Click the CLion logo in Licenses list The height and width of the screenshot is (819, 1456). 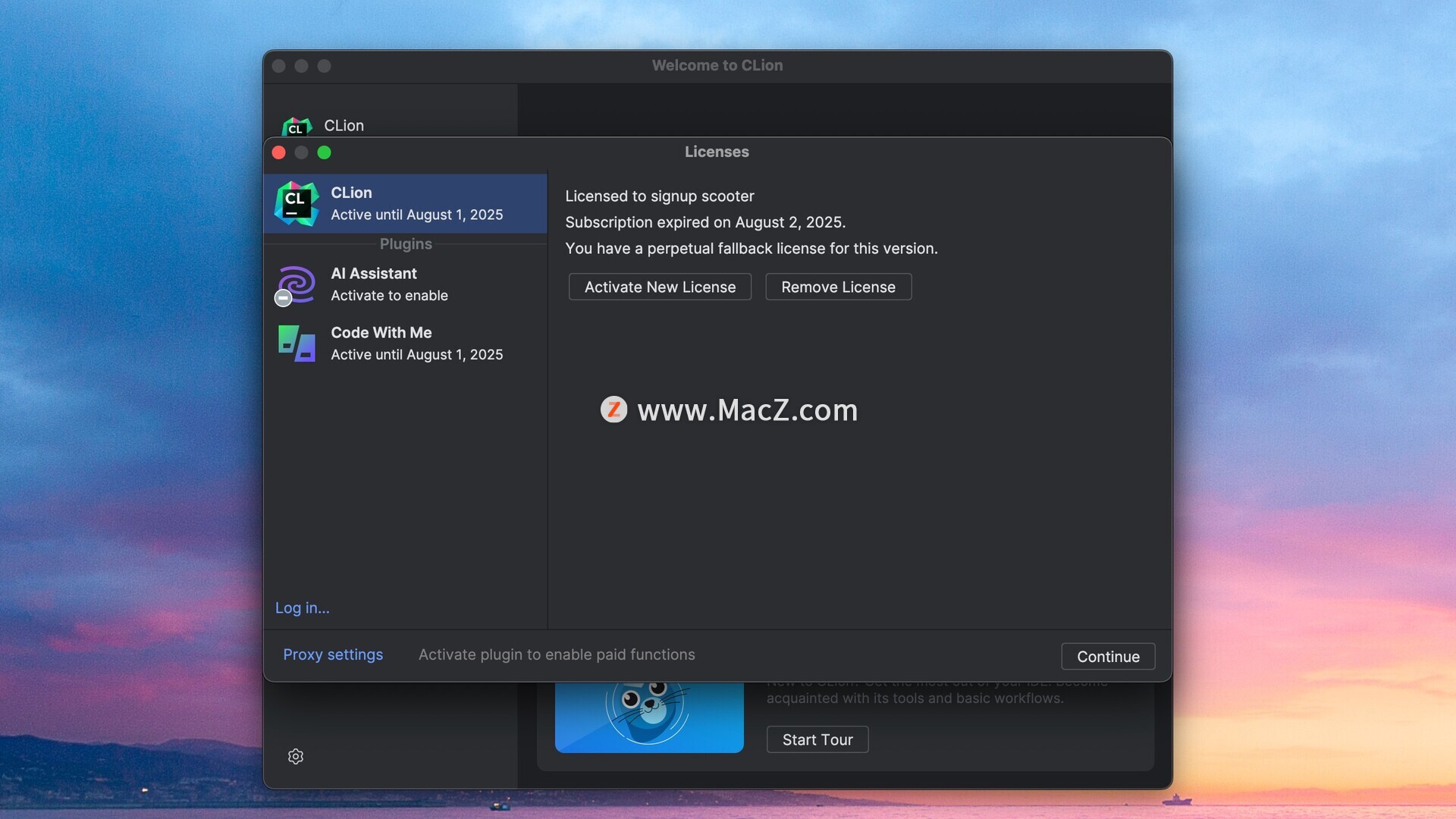point(297,203)
